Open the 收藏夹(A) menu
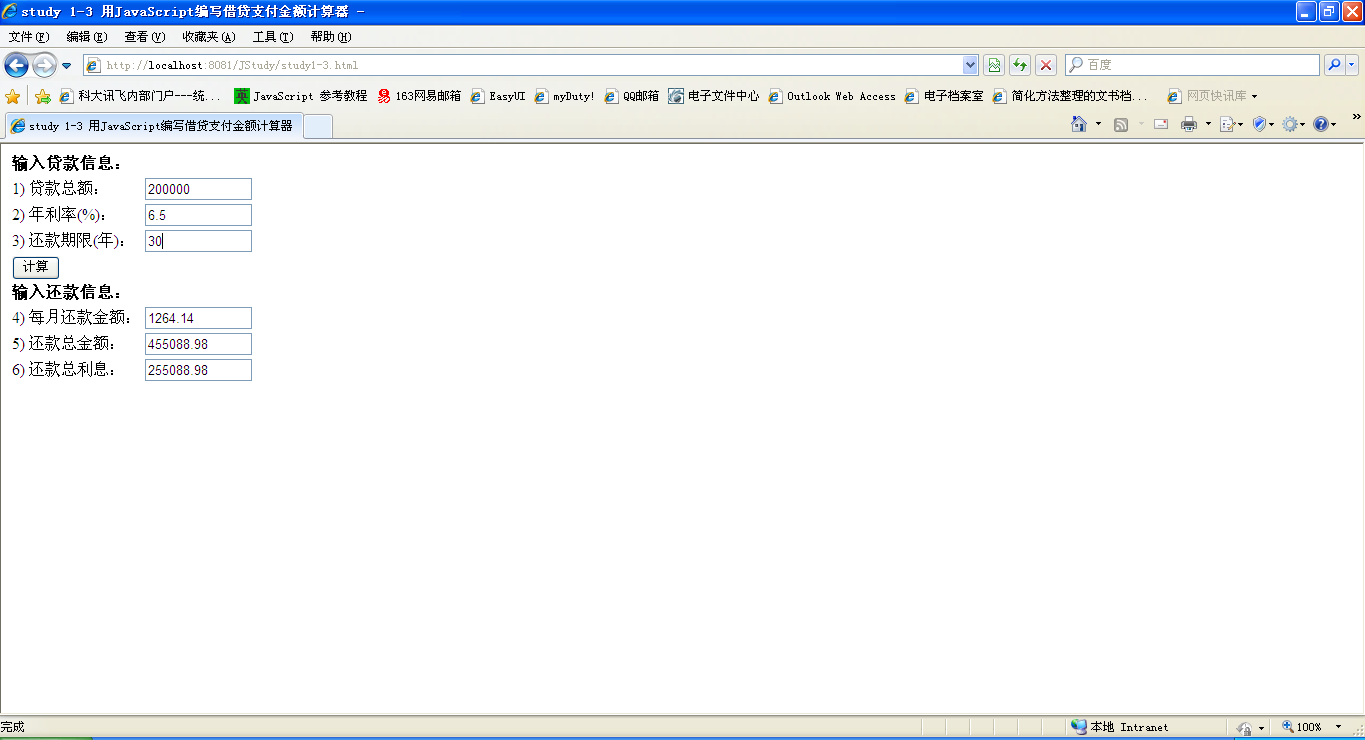Screen dimensions: 1365x740 click(209, 37)
